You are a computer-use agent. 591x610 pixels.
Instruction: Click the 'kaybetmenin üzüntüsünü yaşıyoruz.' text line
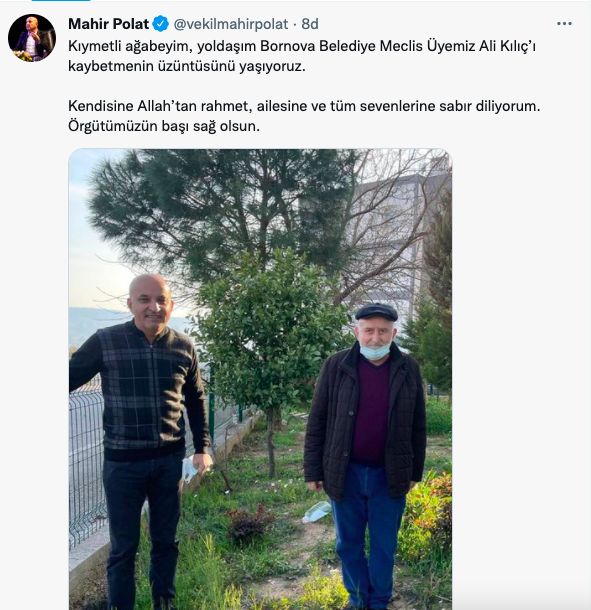point(187,66)
